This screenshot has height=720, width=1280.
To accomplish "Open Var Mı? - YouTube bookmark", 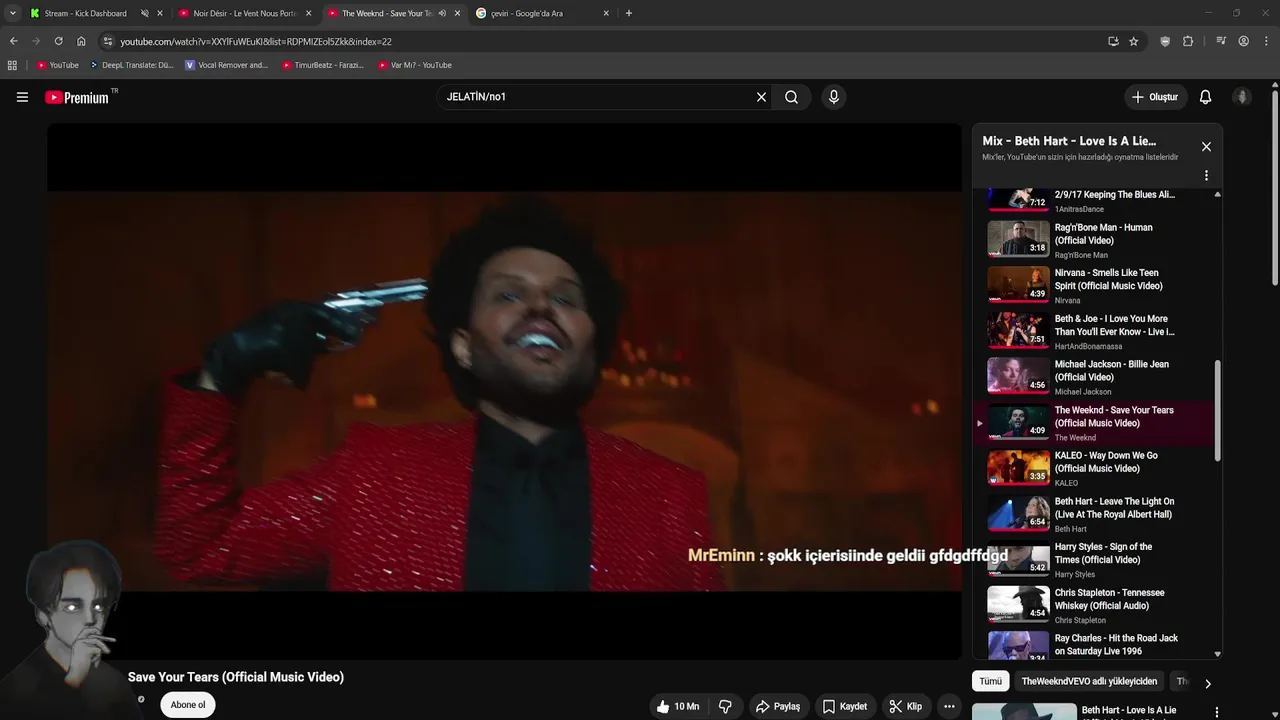I will coord(415,65).
